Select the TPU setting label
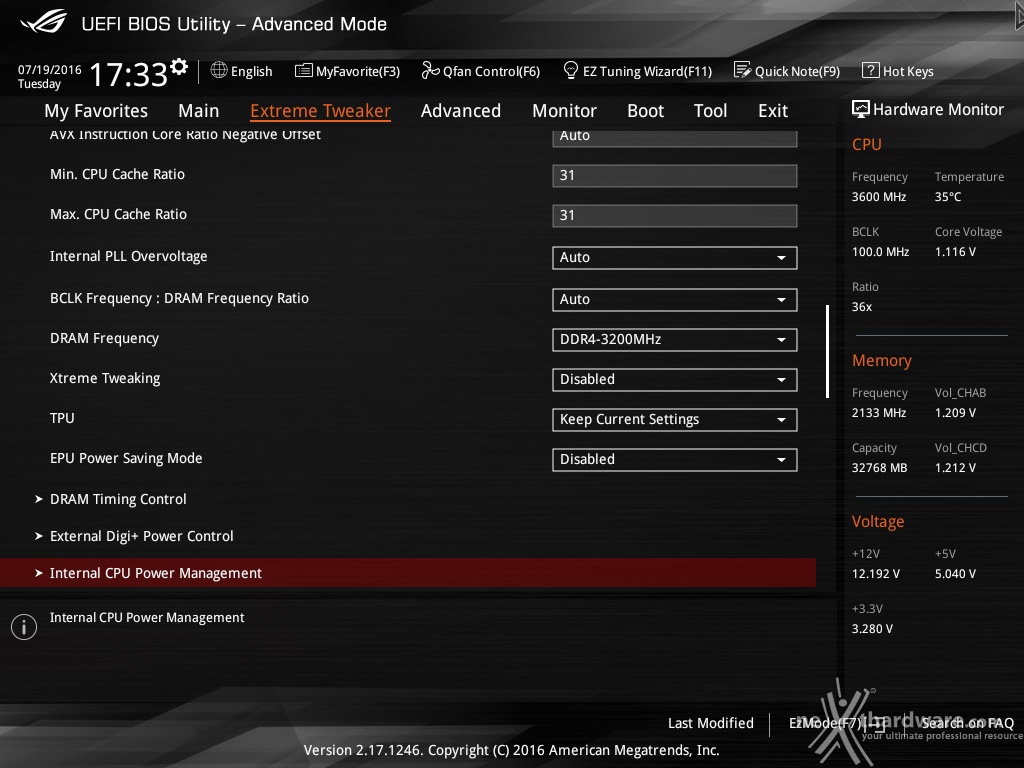Image resolution: width=1024 pixels, height=768 pixels. (62, 418)
